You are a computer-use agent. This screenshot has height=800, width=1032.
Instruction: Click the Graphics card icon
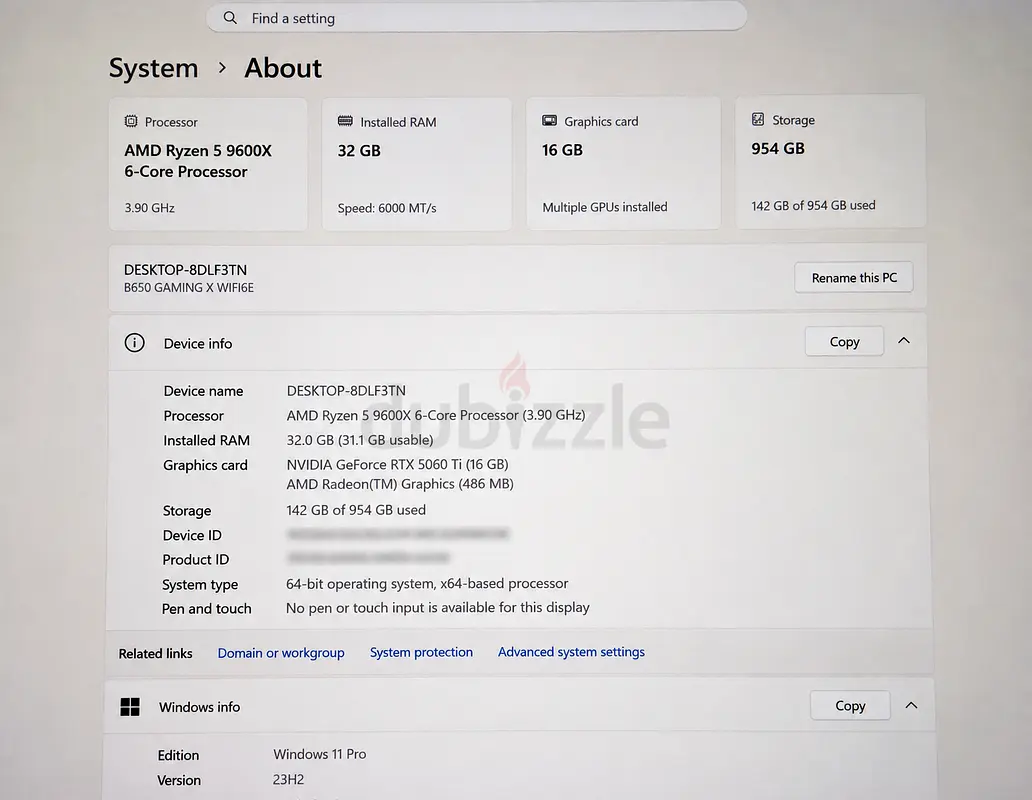click(x=549, y=120)
